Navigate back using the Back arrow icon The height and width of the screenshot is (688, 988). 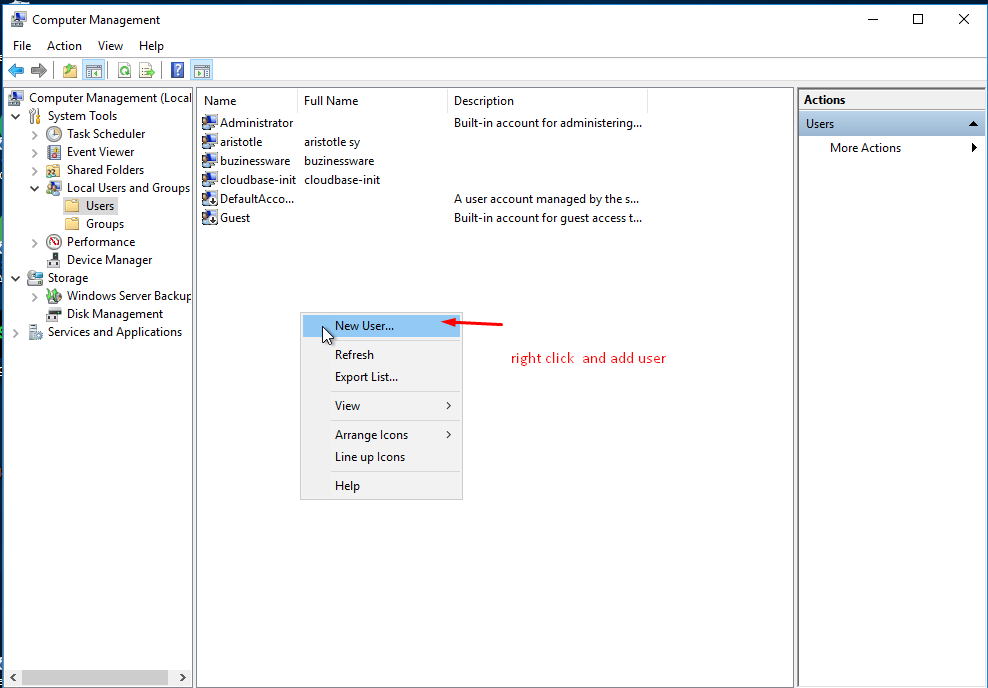(14, 70)
